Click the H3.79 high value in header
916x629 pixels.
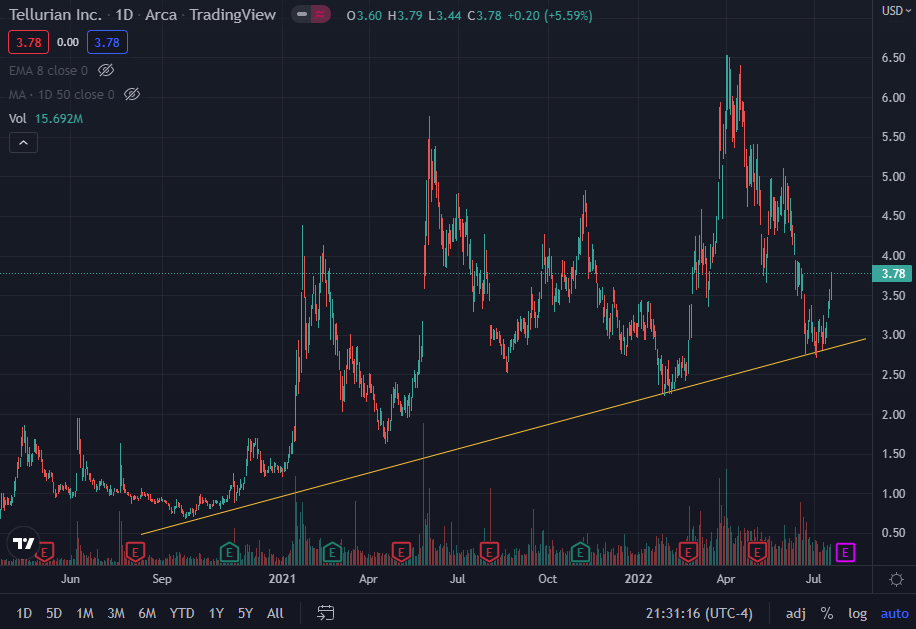(405, 15)
